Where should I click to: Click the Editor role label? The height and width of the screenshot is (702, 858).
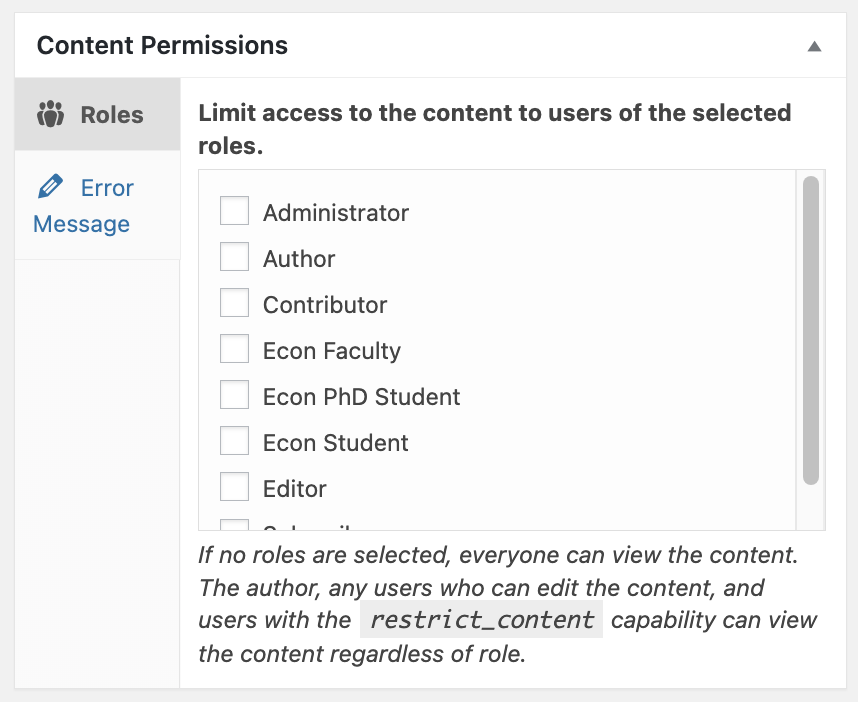point(295,489)
